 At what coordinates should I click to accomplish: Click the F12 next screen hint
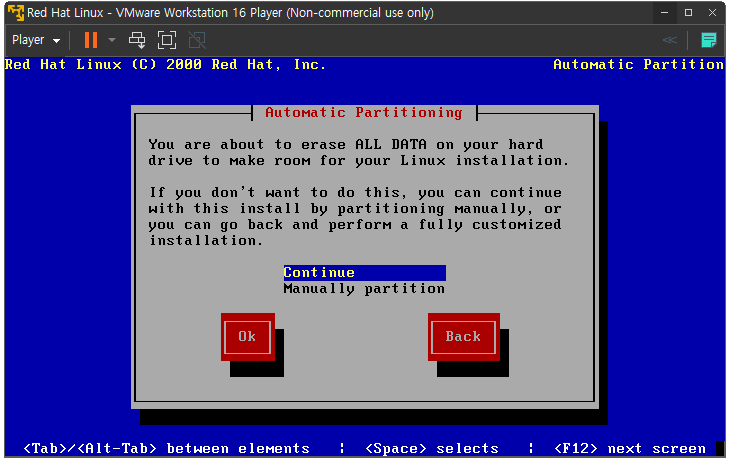pyautogui.click(x=630, y=449)
